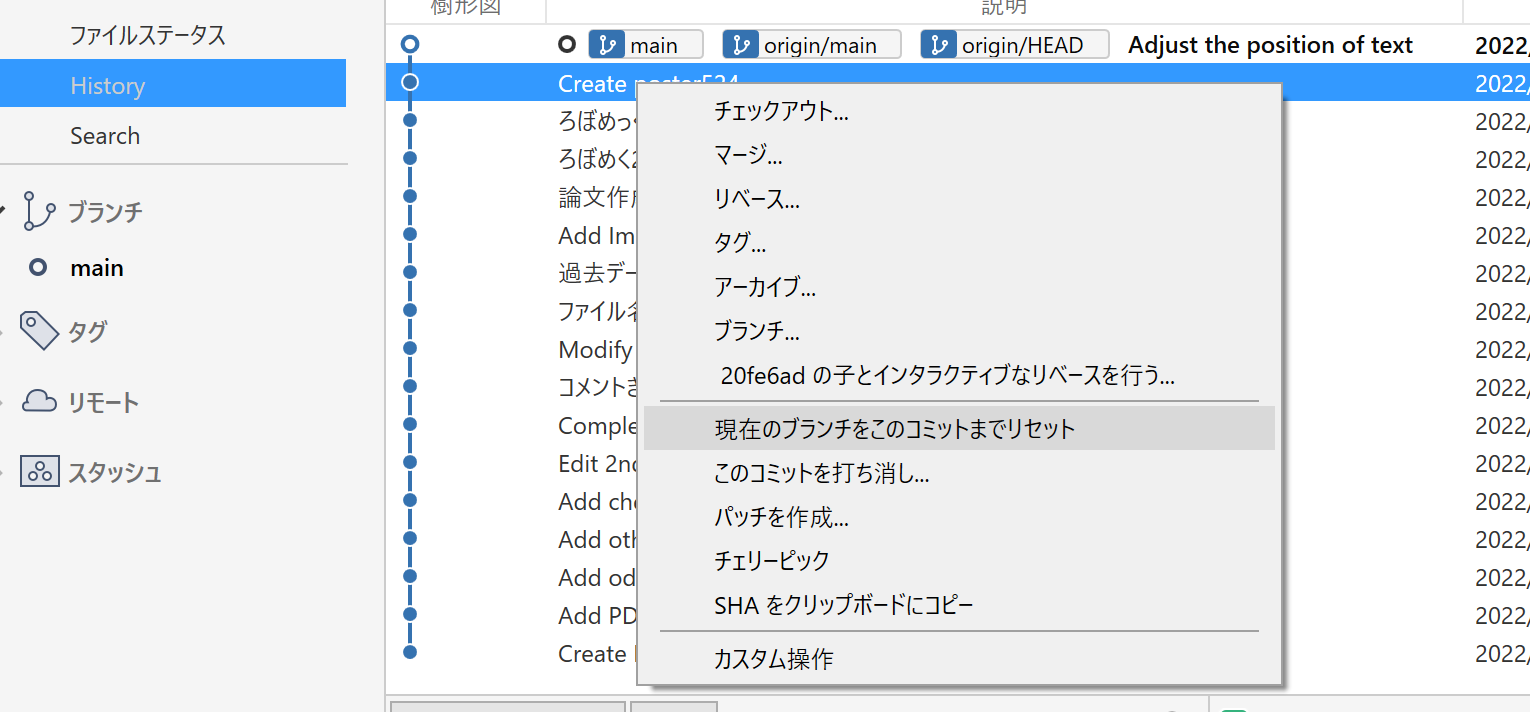The width and height of the screenshot is (1530, 712).
Task: Select the commit row starting 'Add od'
Action: (597, 577)
